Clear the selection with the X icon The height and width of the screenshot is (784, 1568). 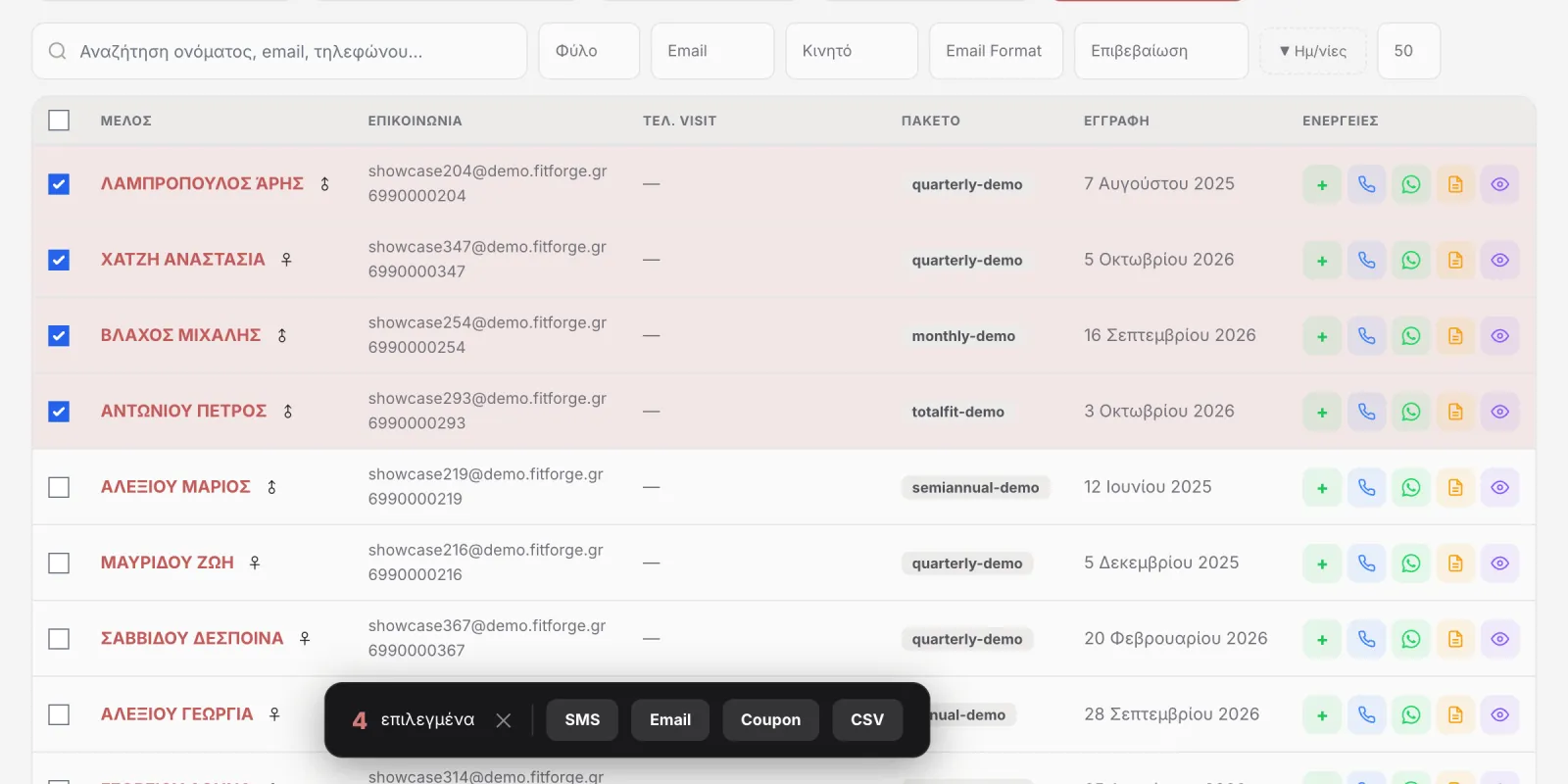point(504,720)
